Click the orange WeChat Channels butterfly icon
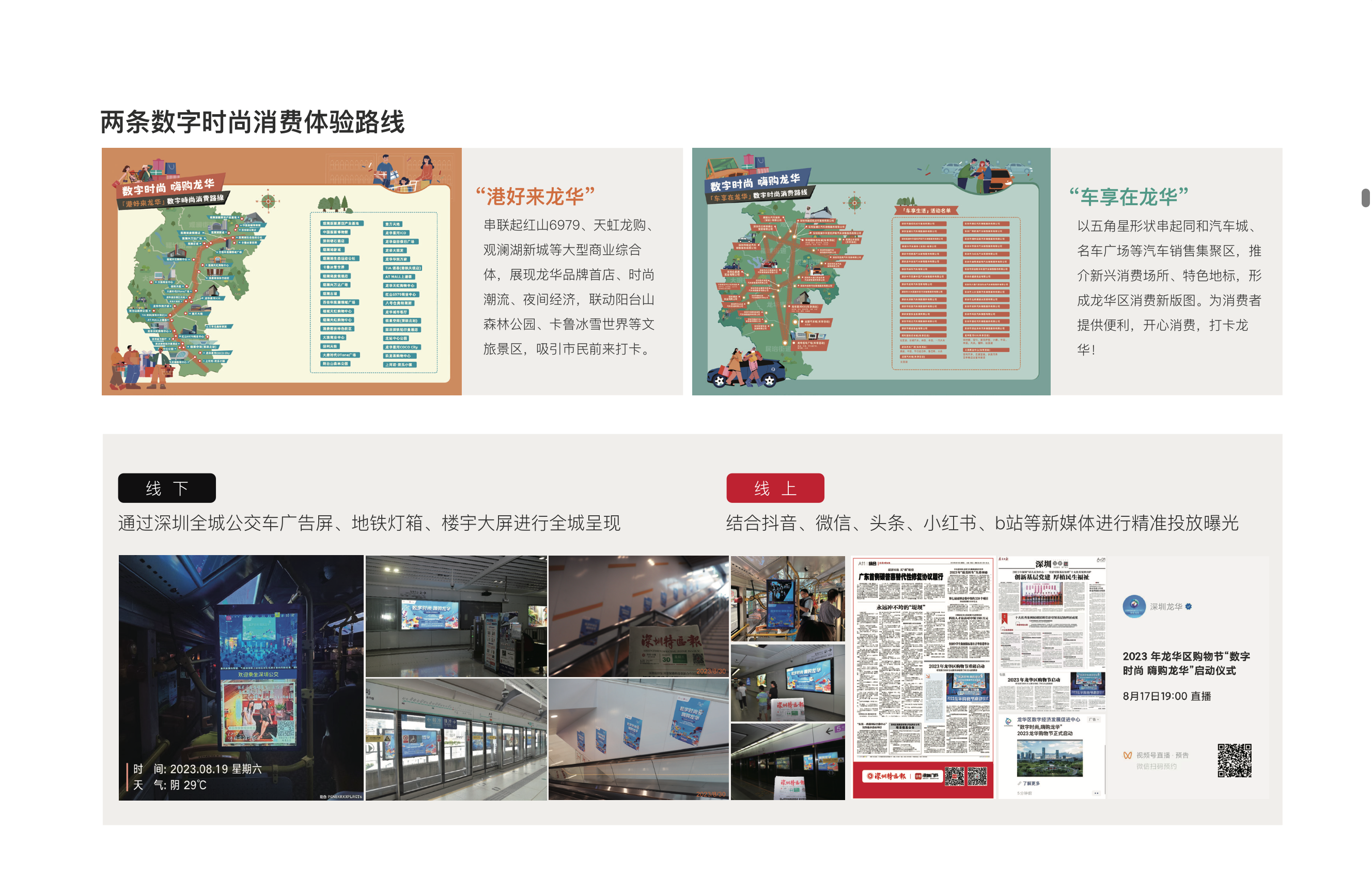1372x890 pixels. click(1127, 755)
